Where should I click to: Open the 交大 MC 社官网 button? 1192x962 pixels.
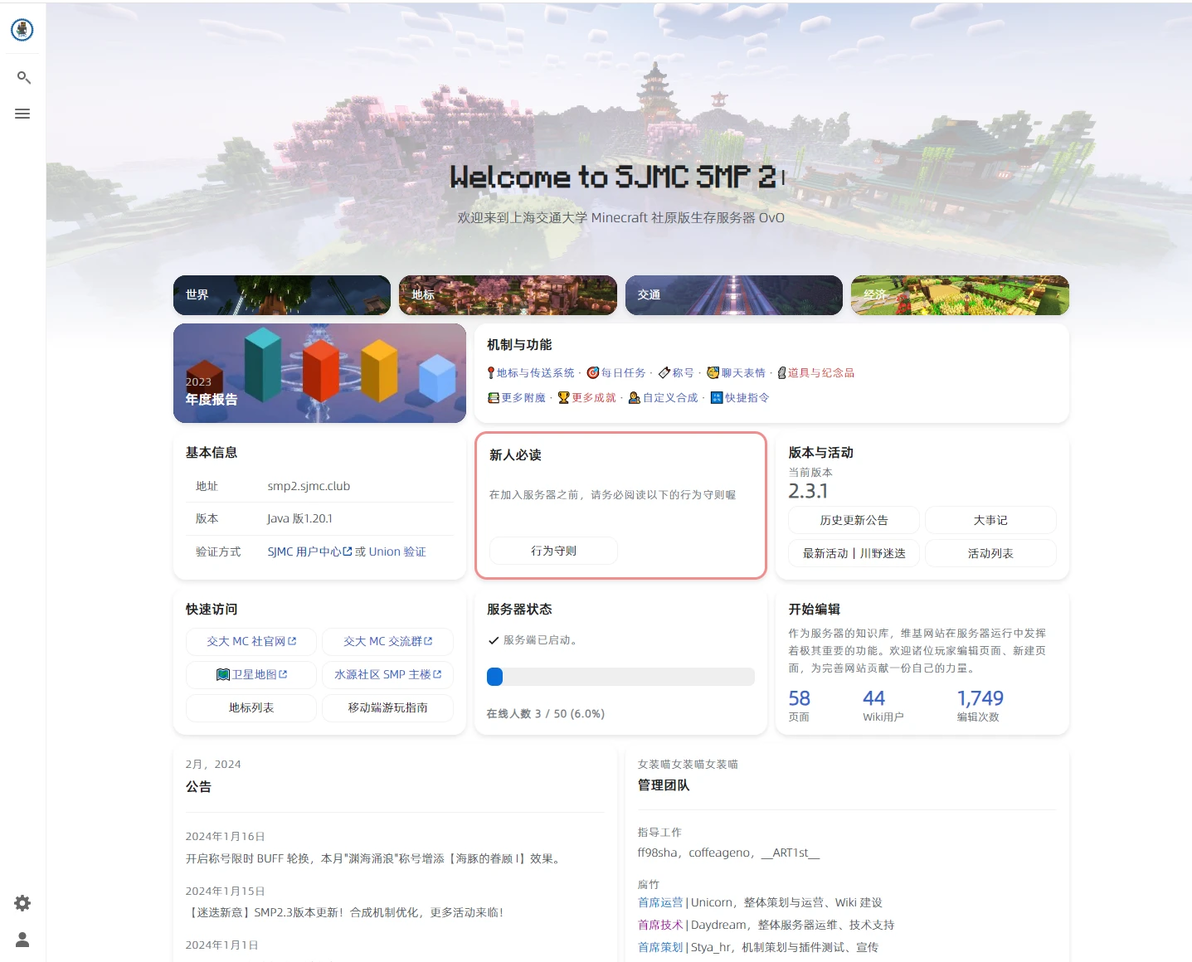(252, 641)
